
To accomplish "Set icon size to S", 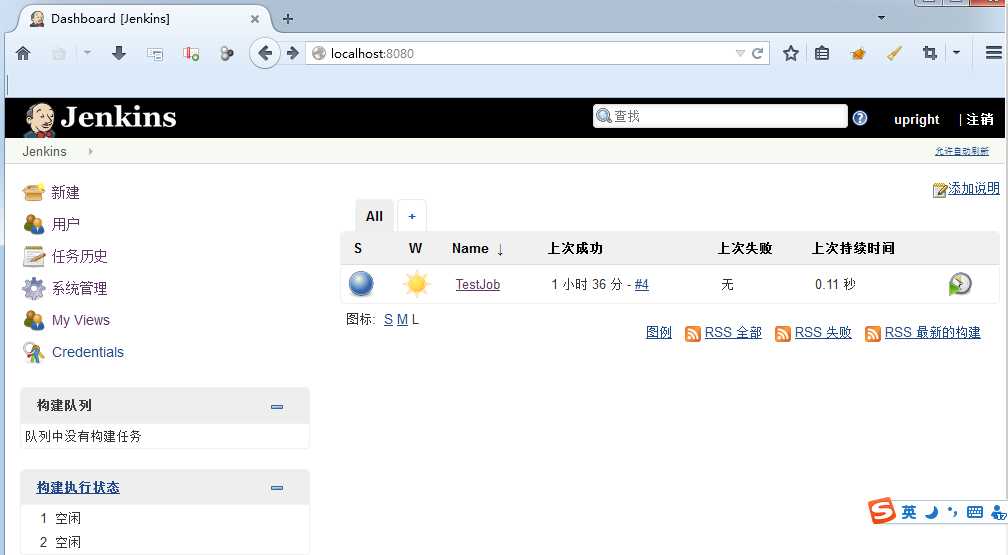I will 388,320.
